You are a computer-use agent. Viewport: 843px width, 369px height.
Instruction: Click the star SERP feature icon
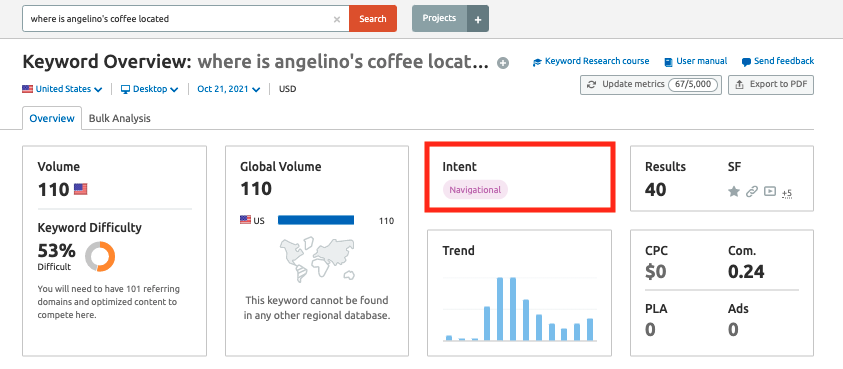734,191
